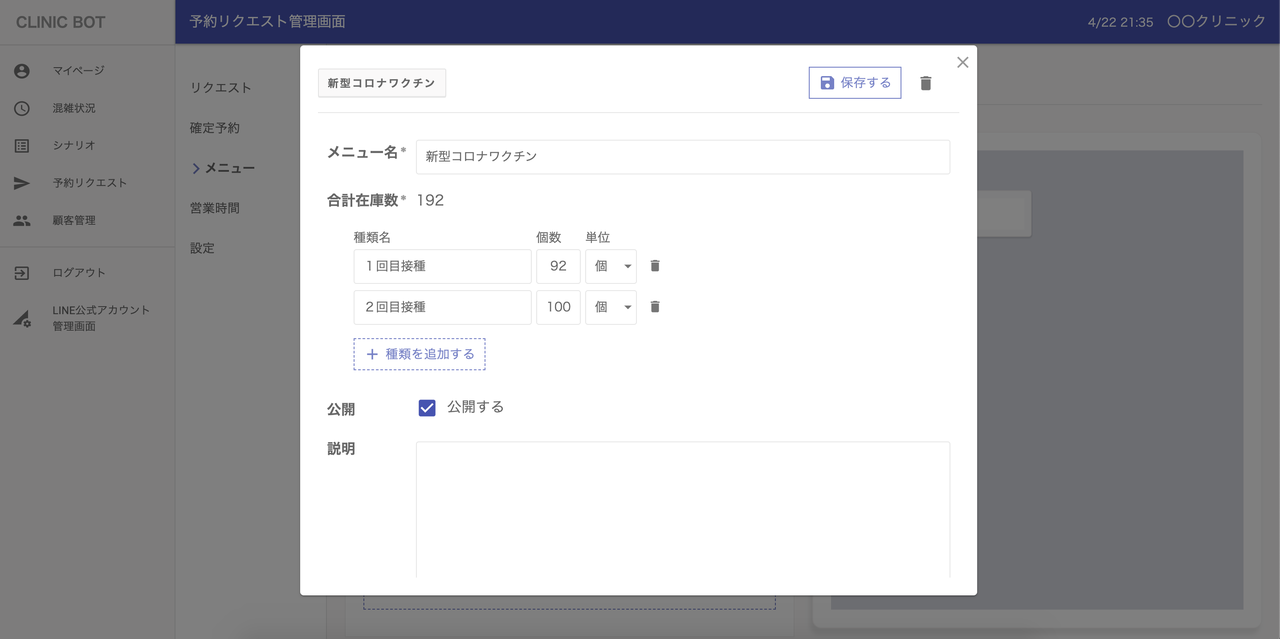Delete the １回目接種 row

(x=655, y=266)
